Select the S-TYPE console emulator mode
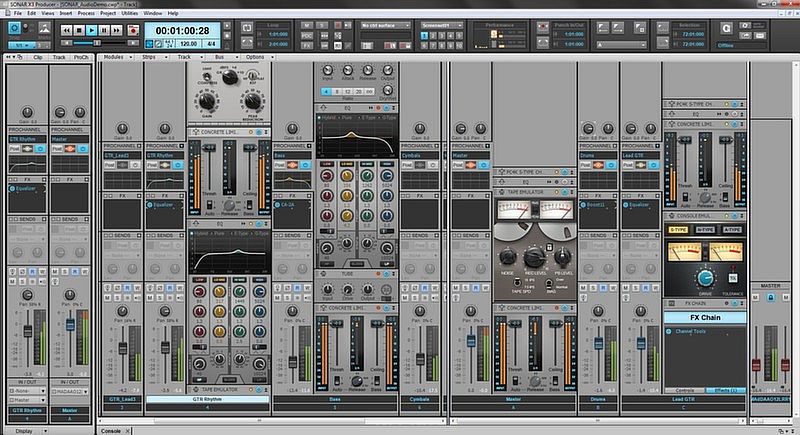The height and width of the screenshot is (435, 800). (678, 229)
